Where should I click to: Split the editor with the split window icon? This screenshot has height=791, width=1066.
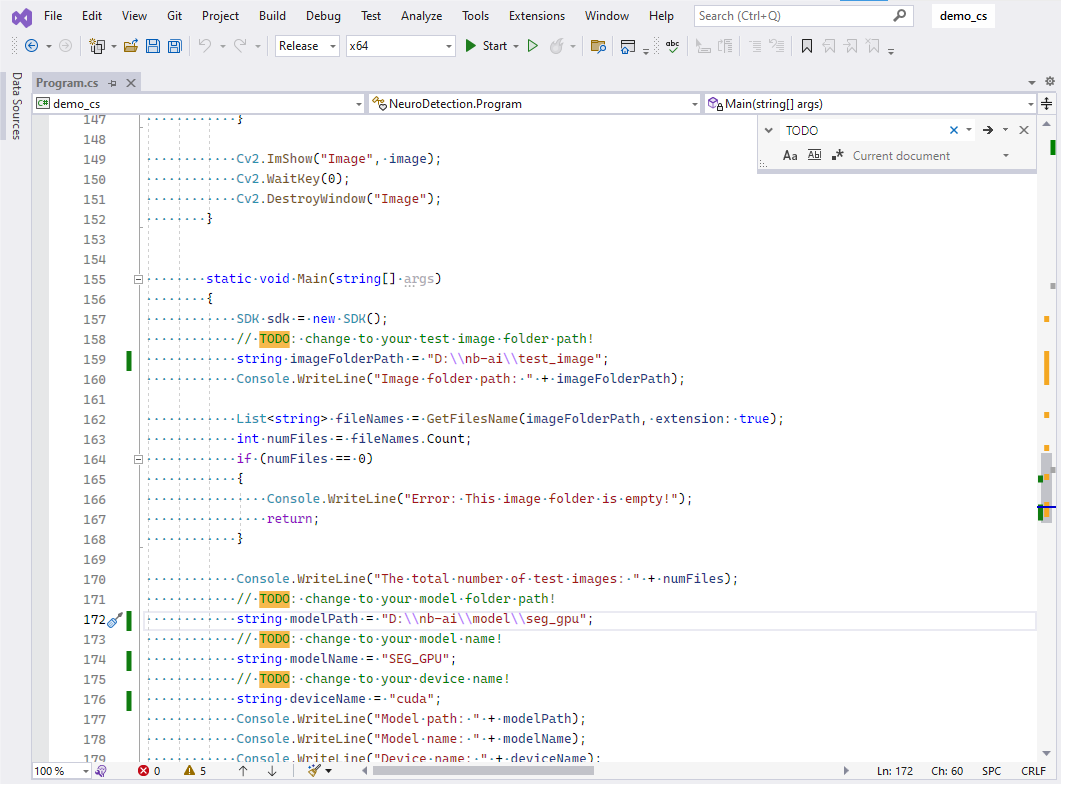(x=1047, y=104)
